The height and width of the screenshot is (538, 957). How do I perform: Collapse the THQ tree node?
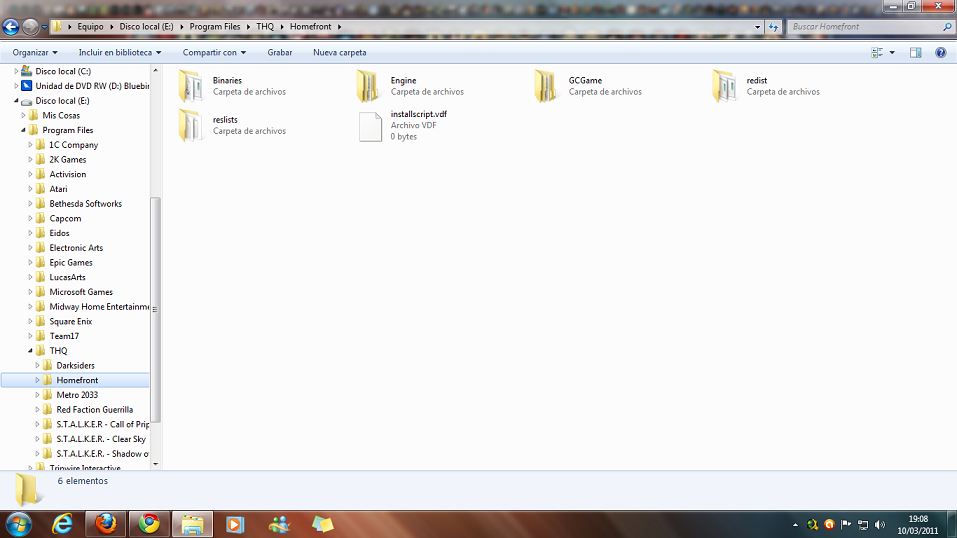(x=30, y=351)
